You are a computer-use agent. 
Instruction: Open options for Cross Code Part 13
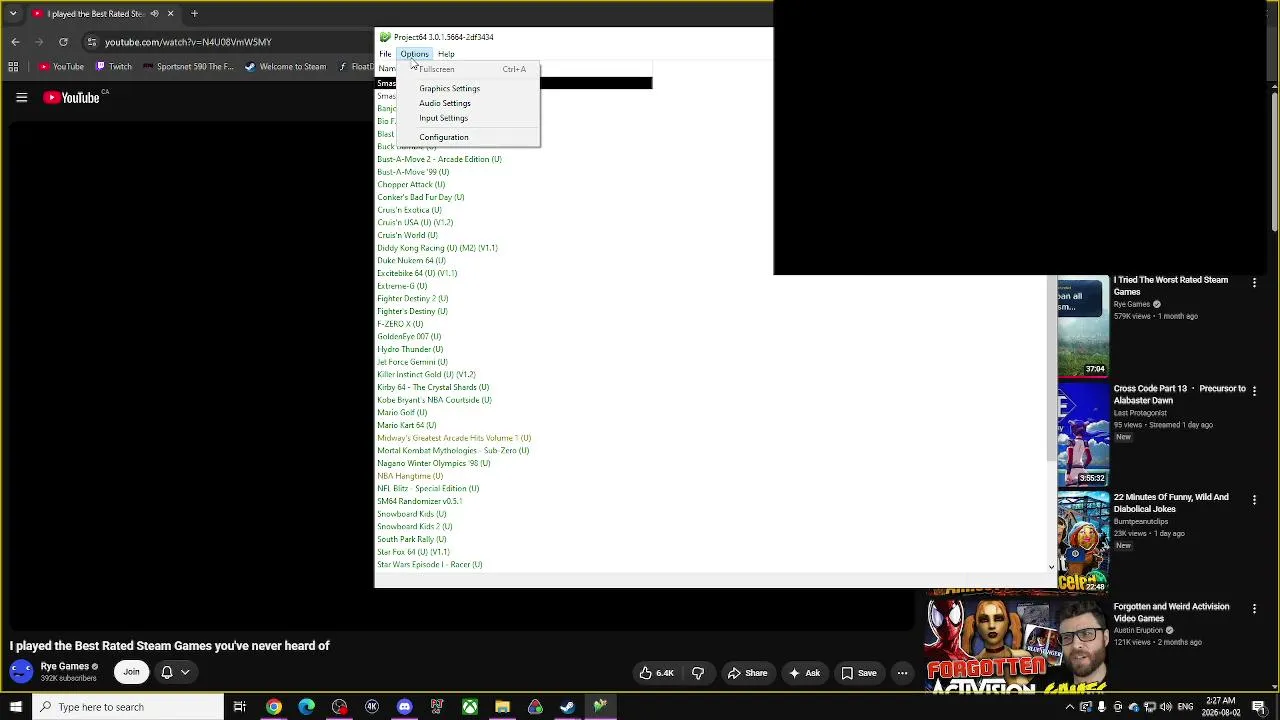pyautogui.click(x=1254, y=391)
